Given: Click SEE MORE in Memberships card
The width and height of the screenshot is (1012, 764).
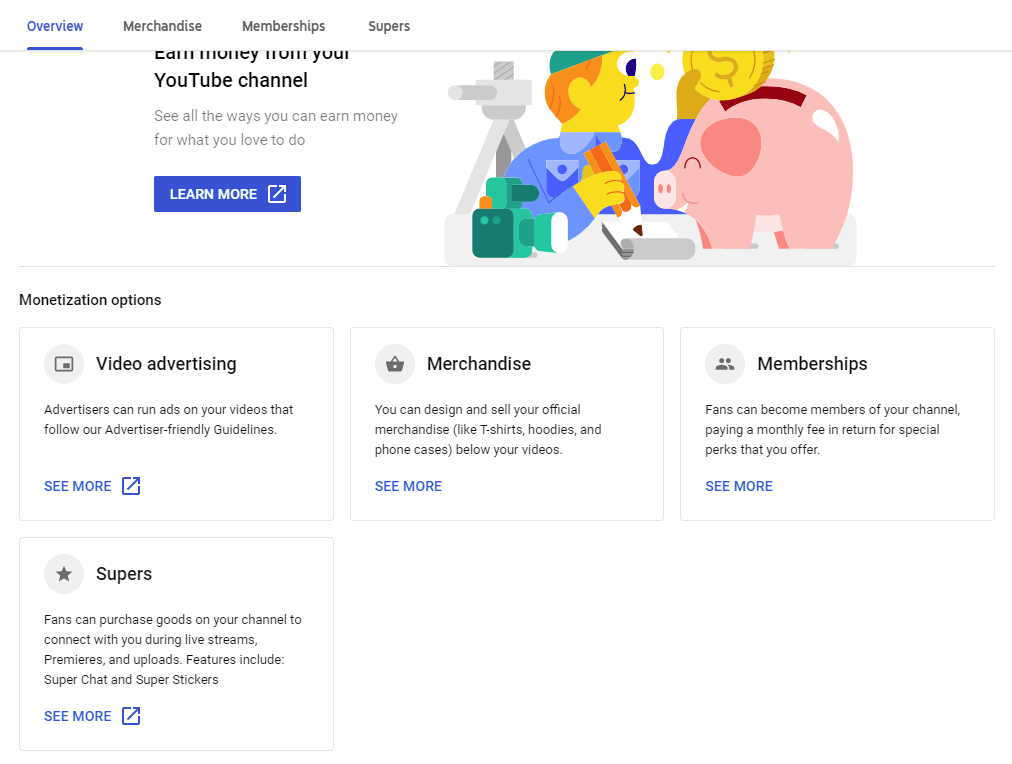Looking at the screenshot, I should 739,486.
